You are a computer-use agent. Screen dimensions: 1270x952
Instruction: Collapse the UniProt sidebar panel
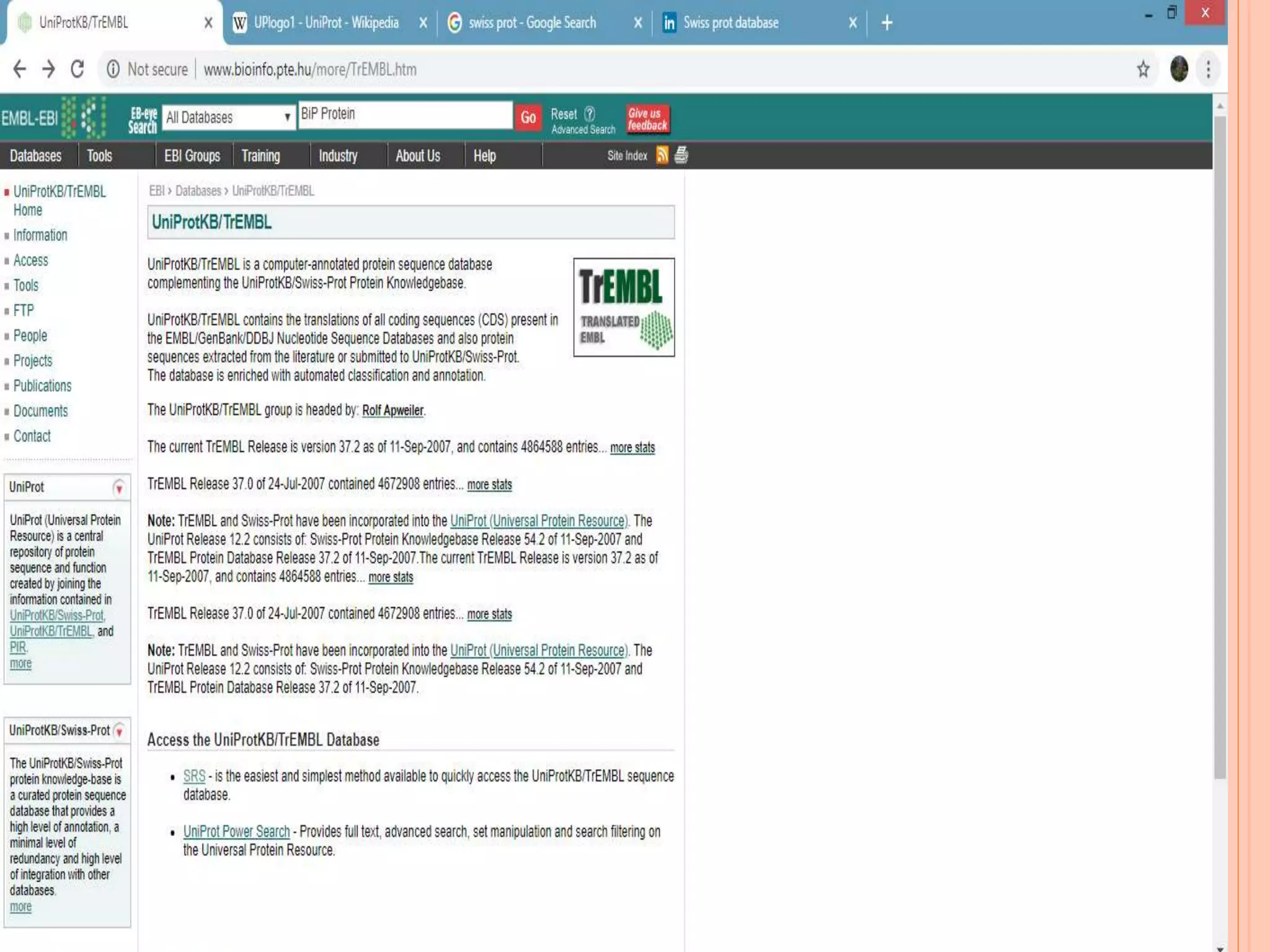[118, 488]
